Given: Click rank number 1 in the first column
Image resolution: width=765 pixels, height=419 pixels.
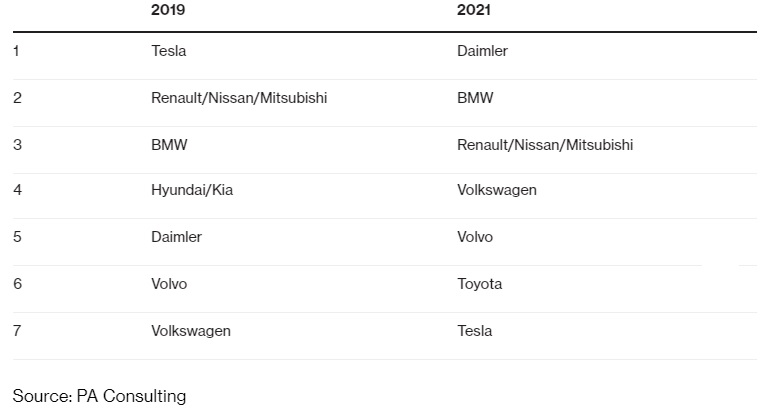Looking at the screenshot, I should click(16, 51).
